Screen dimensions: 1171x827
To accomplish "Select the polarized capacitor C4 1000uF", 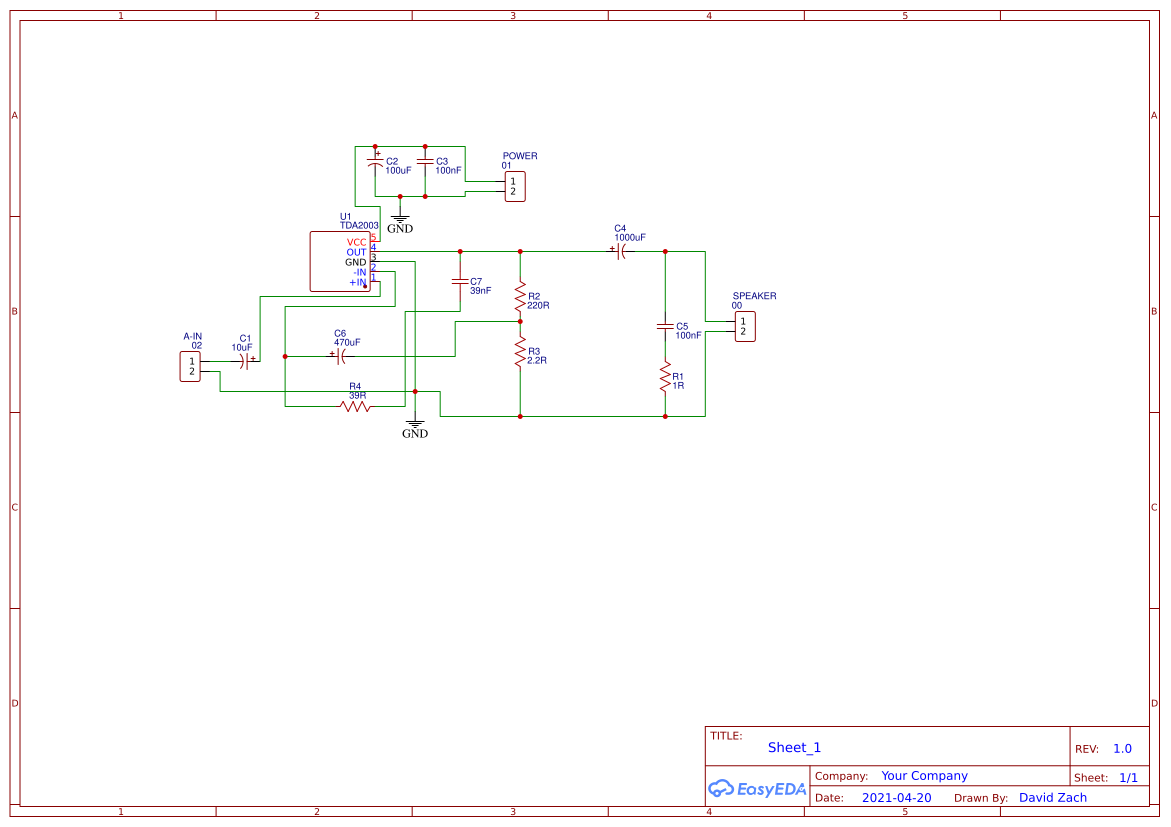I will click(622, 252).
